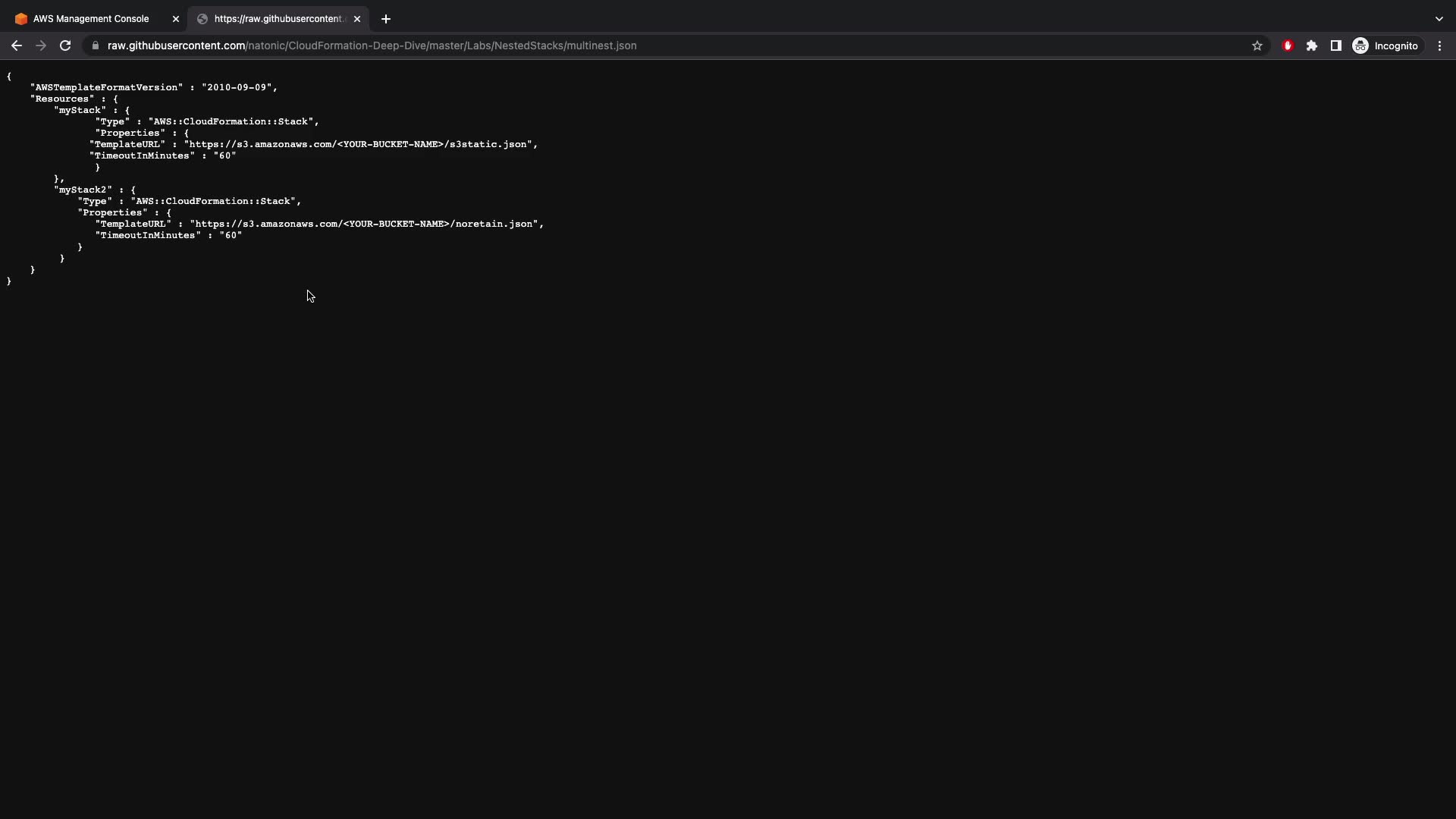Expand the tab search dropdown chevron
Image resolution: width=1456 pixels, height=819 pixels.
point(1439,19)
